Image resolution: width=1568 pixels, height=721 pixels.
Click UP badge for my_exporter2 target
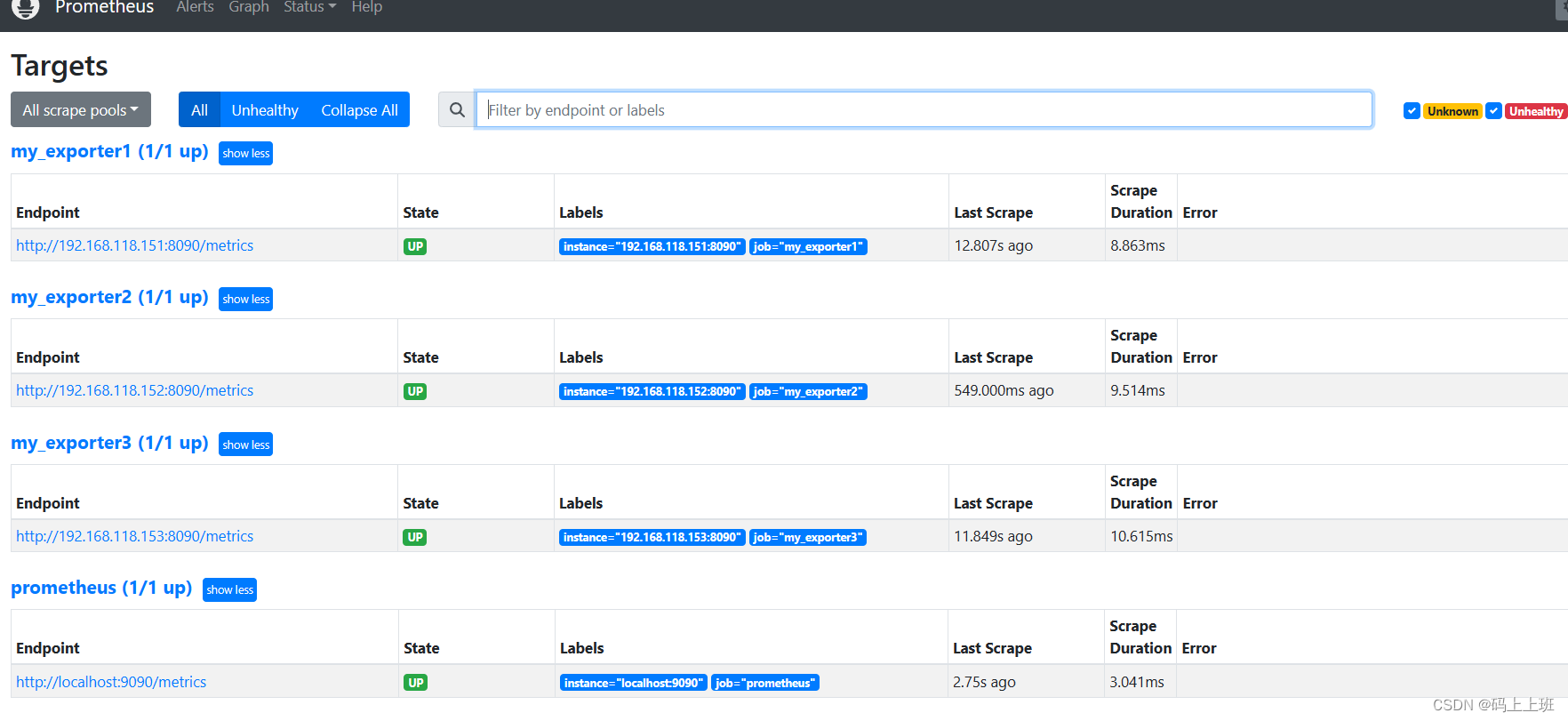(x=415, y=391)
